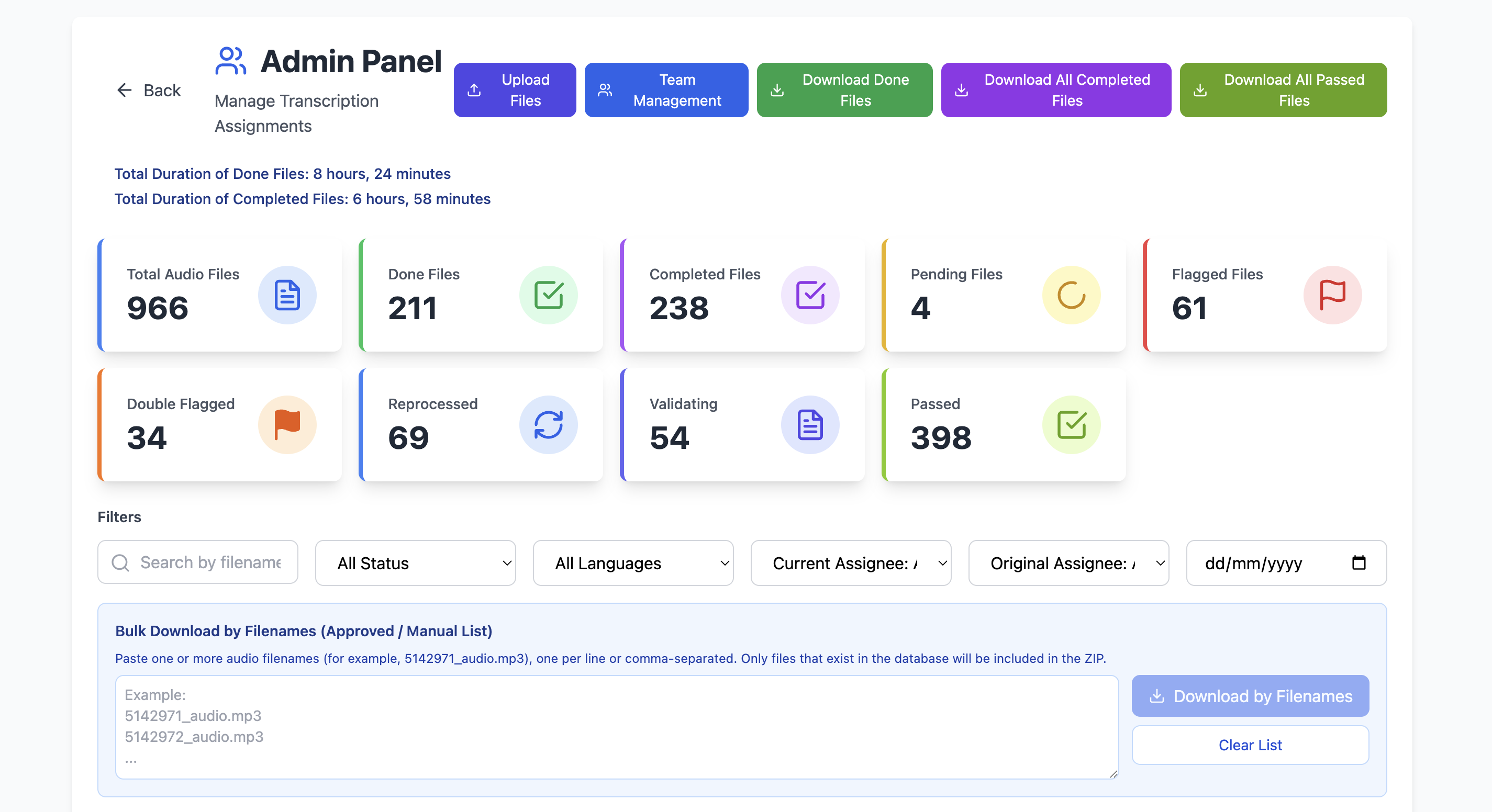Click the orange flag icon on Double Flagged card

(287, 425)
